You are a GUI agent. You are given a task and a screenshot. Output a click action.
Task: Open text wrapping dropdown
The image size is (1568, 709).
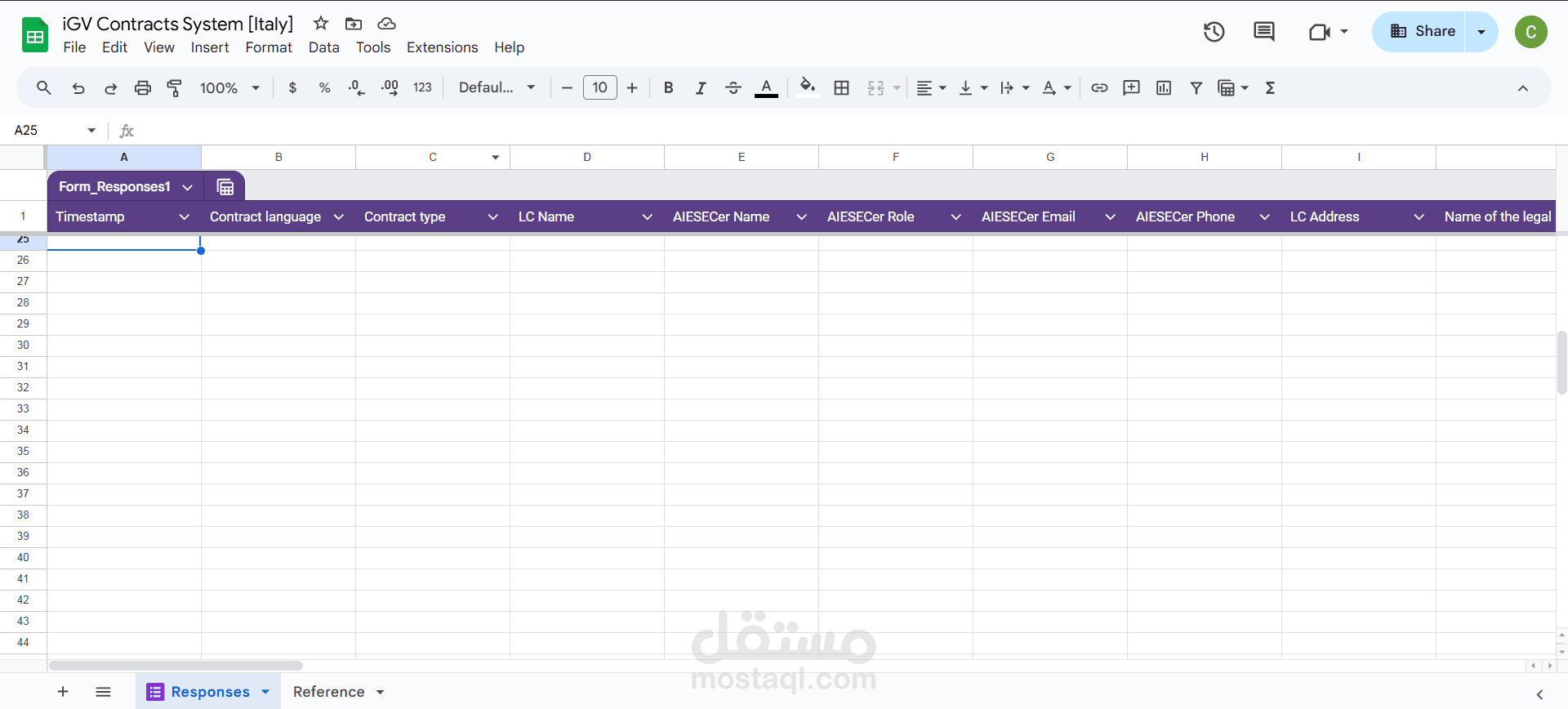(x=1014, y=88)
